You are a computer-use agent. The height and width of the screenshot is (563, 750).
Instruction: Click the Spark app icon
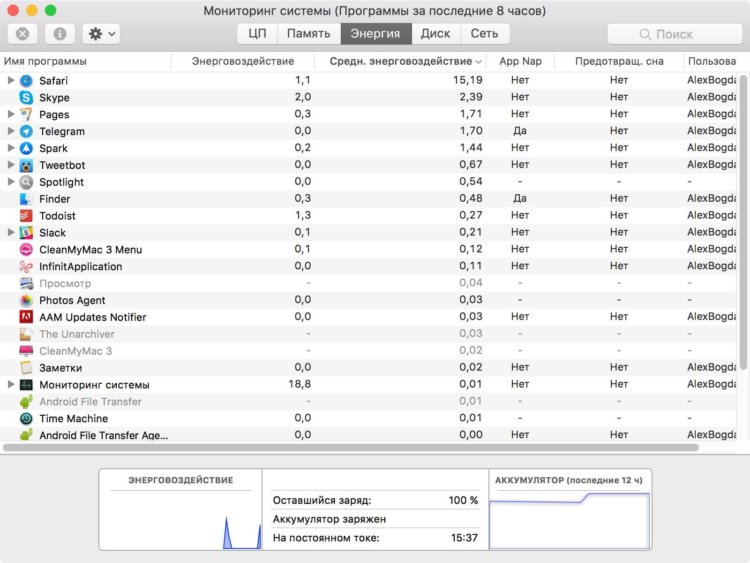(x=26, y=148)
